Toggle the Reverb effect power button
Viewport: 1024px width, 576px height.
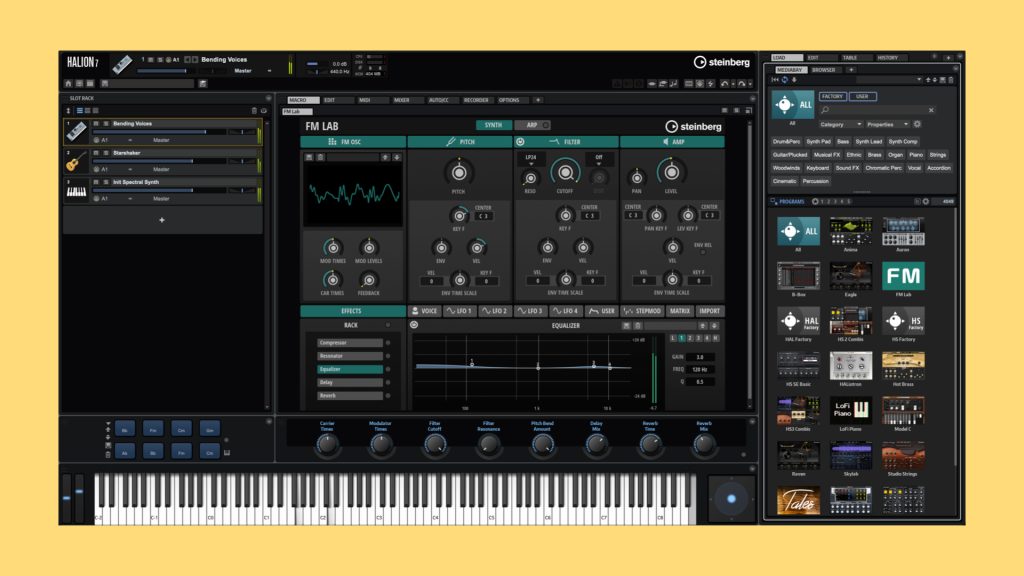[x=388, y=395]
